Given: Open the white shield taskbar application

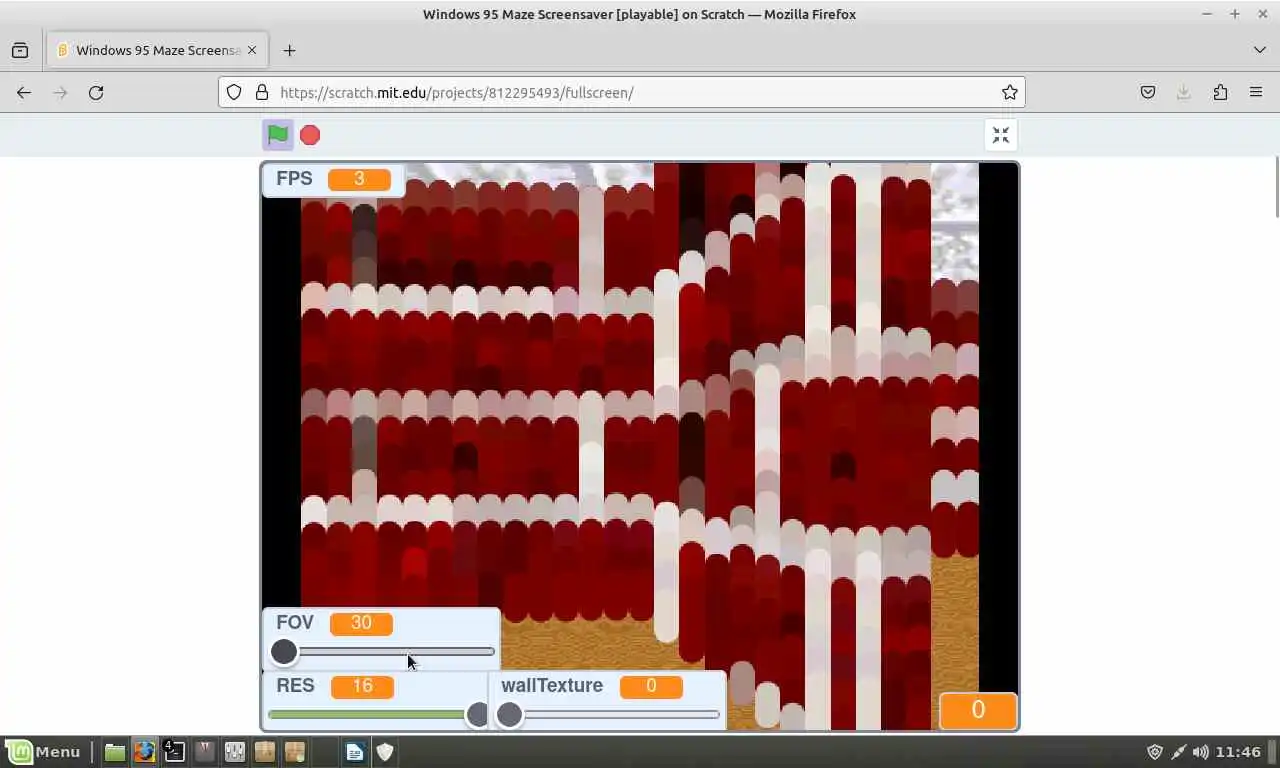Looking at the screenshot, I should pos(385,752).
